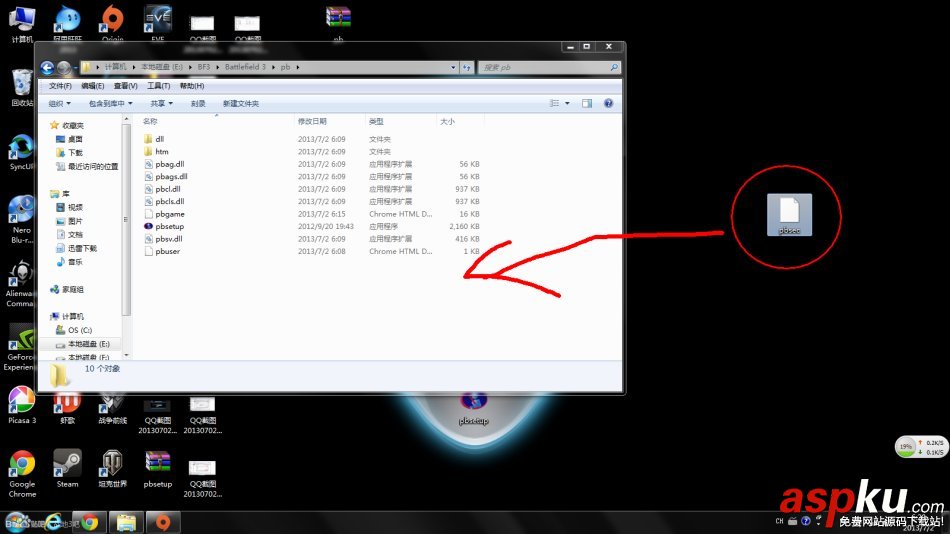The image size is (950, 534).
Task: Open the EVE desktop shortcut
Action: pos(158,24)
